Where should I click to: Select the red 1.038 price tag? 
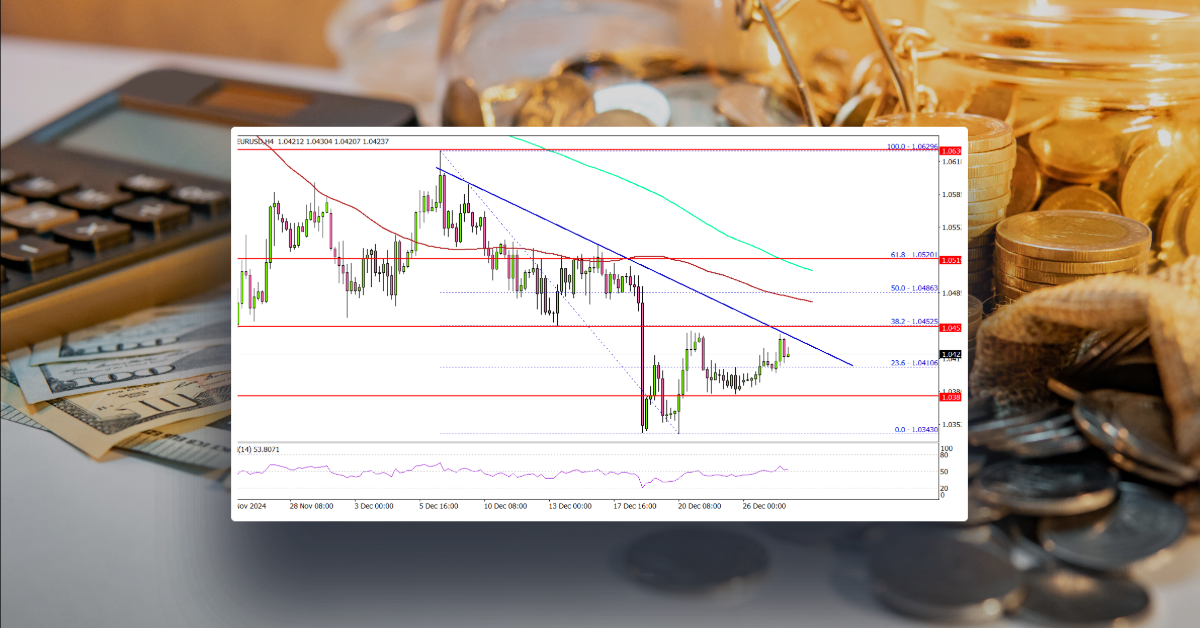(950, 397)
